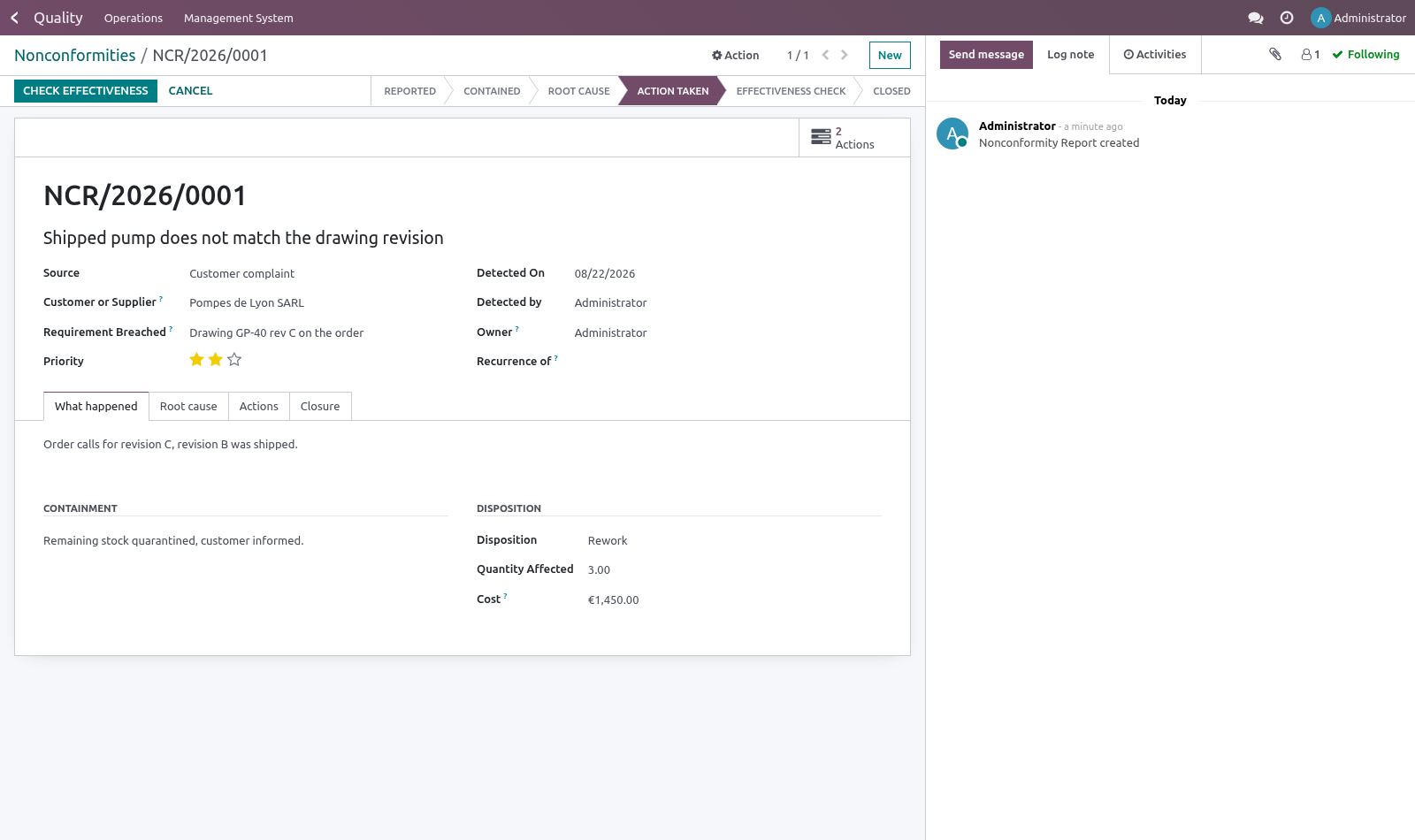The height and width of the screenshot is (840, 1415).
Task: Switch to the Root cause tab
Action: coord(188,407)
